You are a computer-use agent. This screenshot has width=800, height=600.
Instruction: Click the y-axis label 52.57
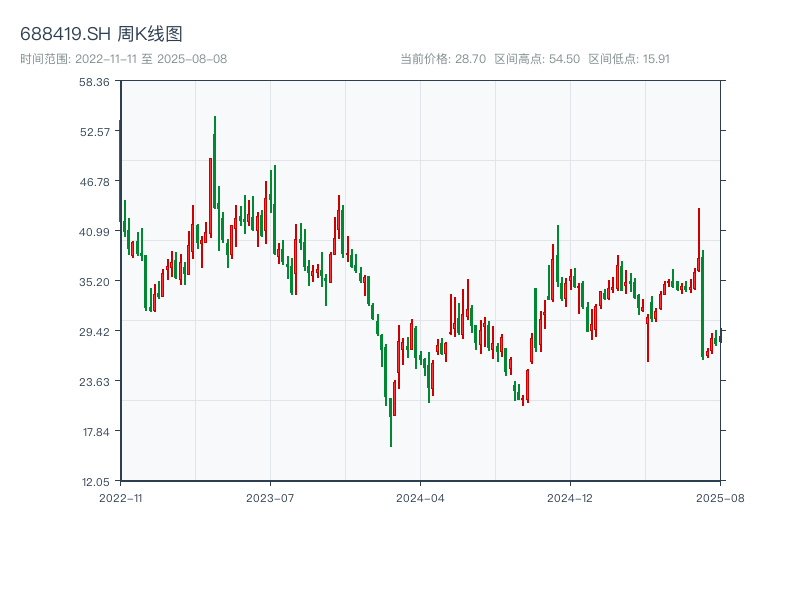tap(94, 132)
